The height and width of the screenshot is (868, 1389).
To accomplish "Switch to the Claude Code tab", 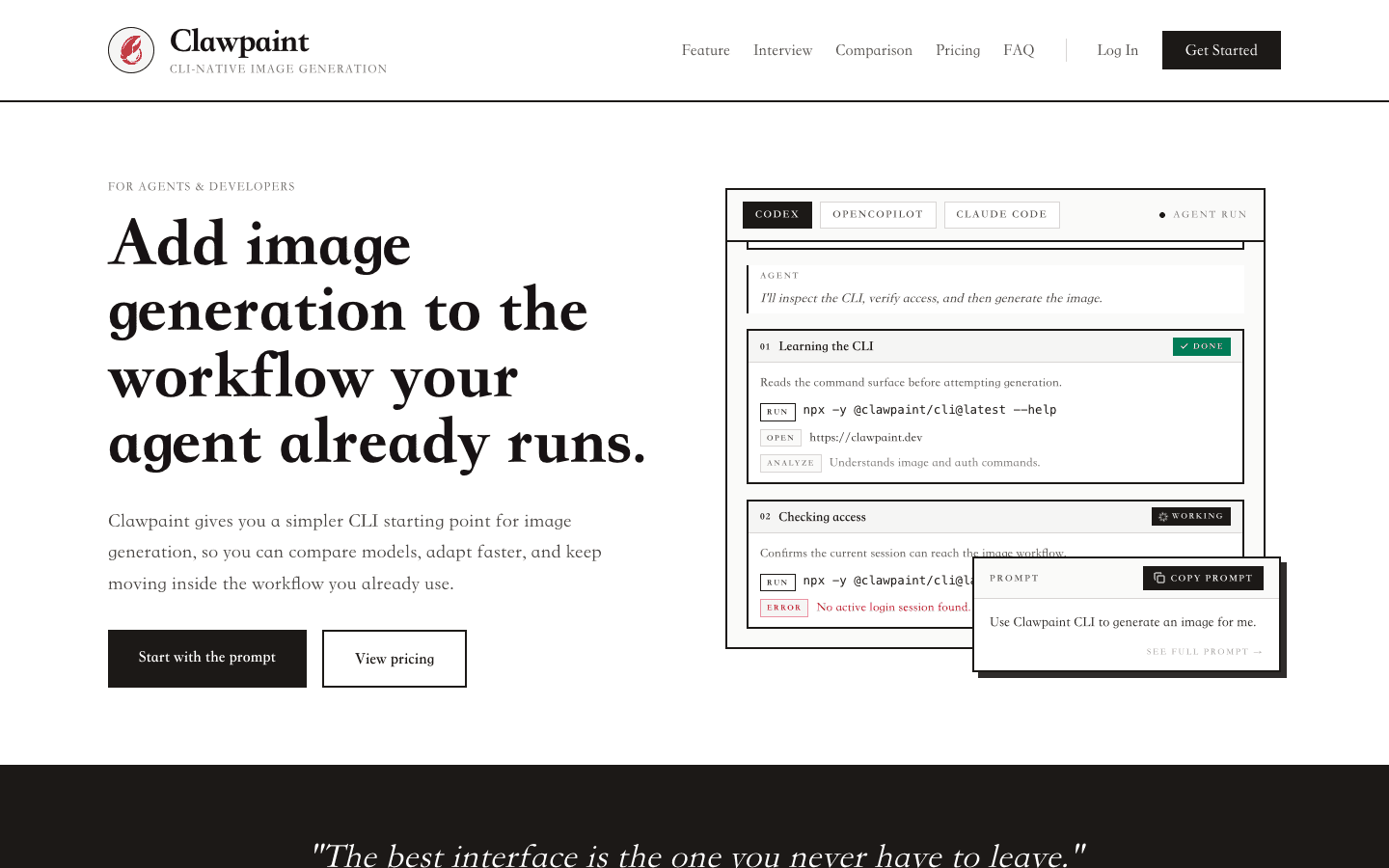I will coord(1001,215).
